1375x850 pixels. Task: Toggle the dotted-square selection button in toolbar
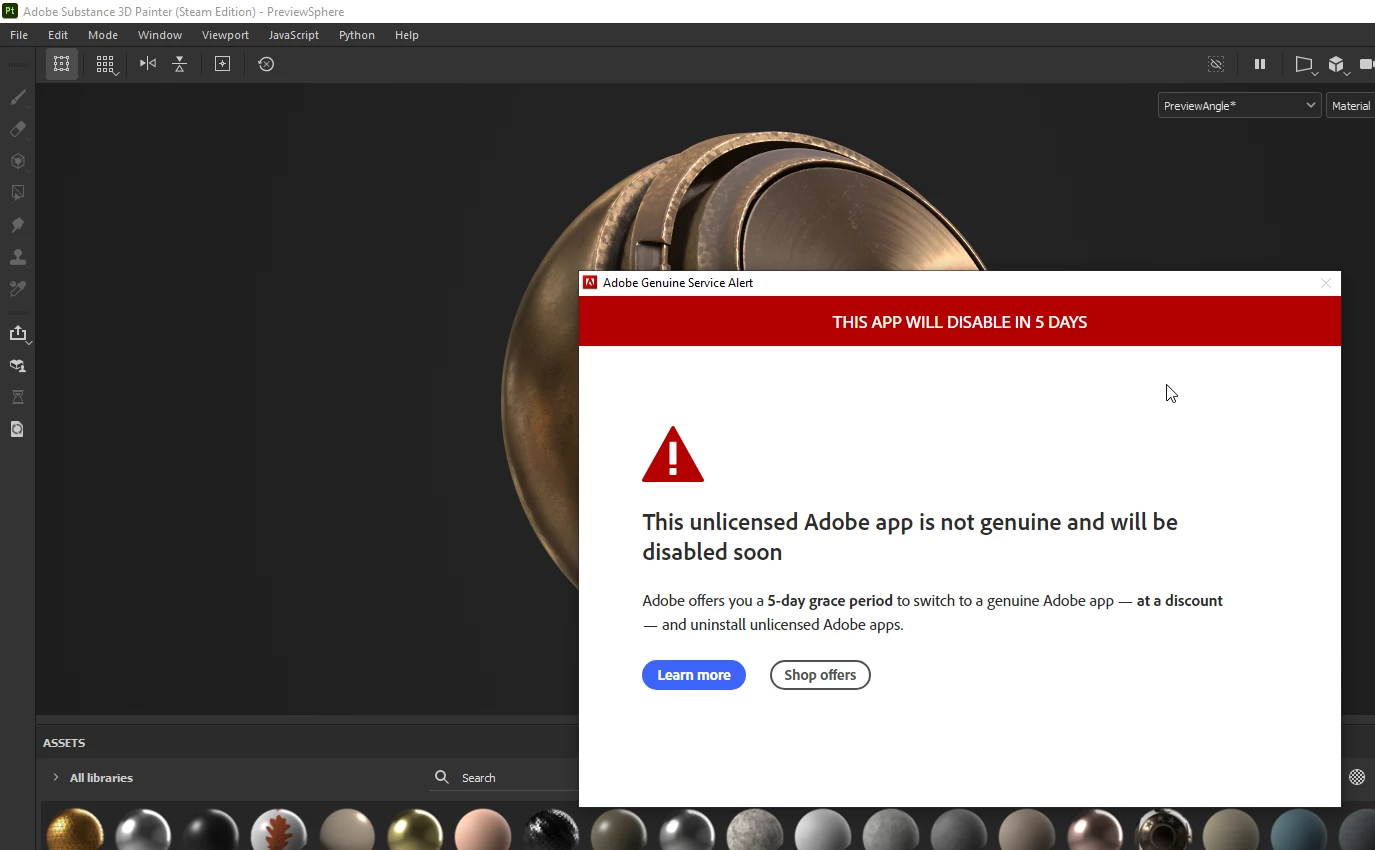point(62,64)
